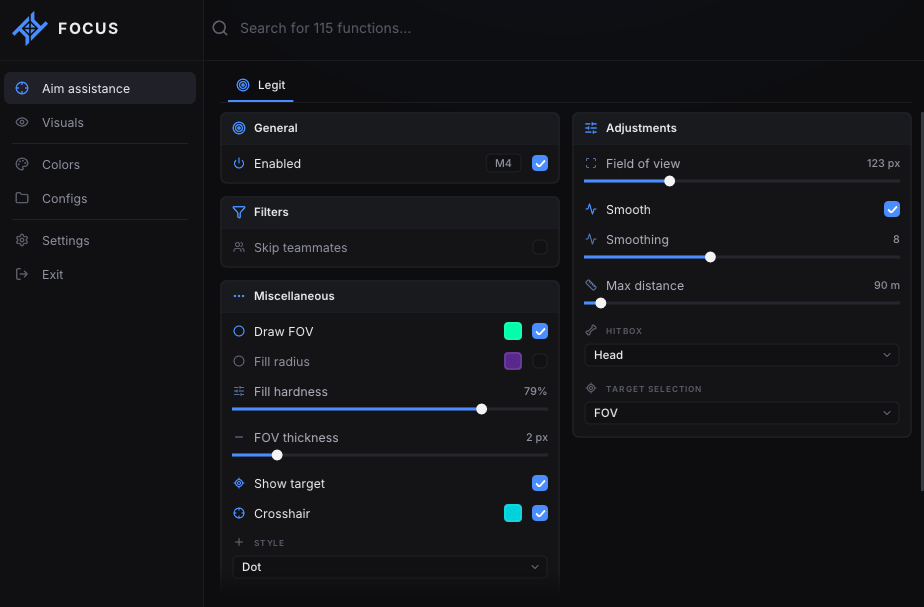
Task: Open the Visuals menu item
Action: pyautogui.click(x=100, y=123)
